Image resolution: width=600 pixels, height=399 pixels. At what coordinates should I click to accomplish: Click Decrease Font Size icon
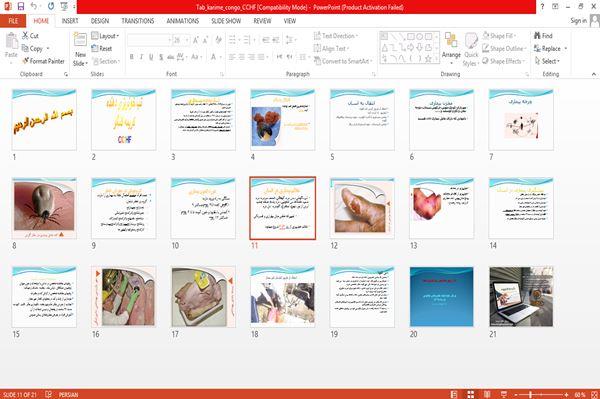205,40
